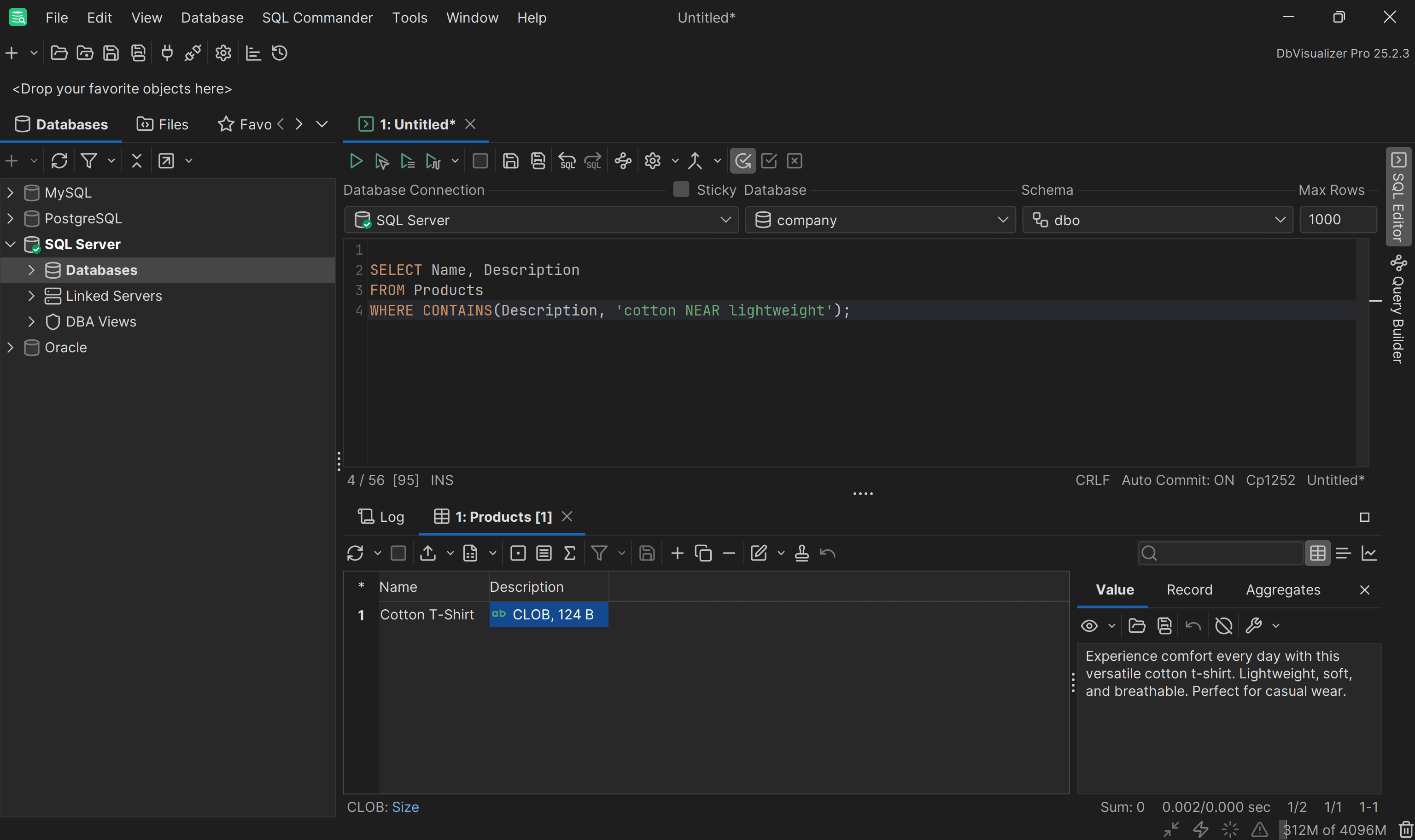Open the File menu
The width and height of the screenshot is (1415, 840).
[x=57, y=17]
